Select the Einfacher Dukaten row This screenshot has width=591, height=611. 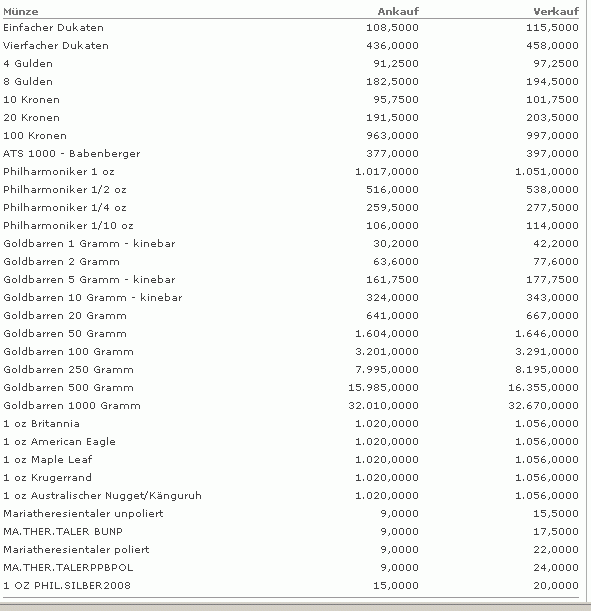pos(291,28)
